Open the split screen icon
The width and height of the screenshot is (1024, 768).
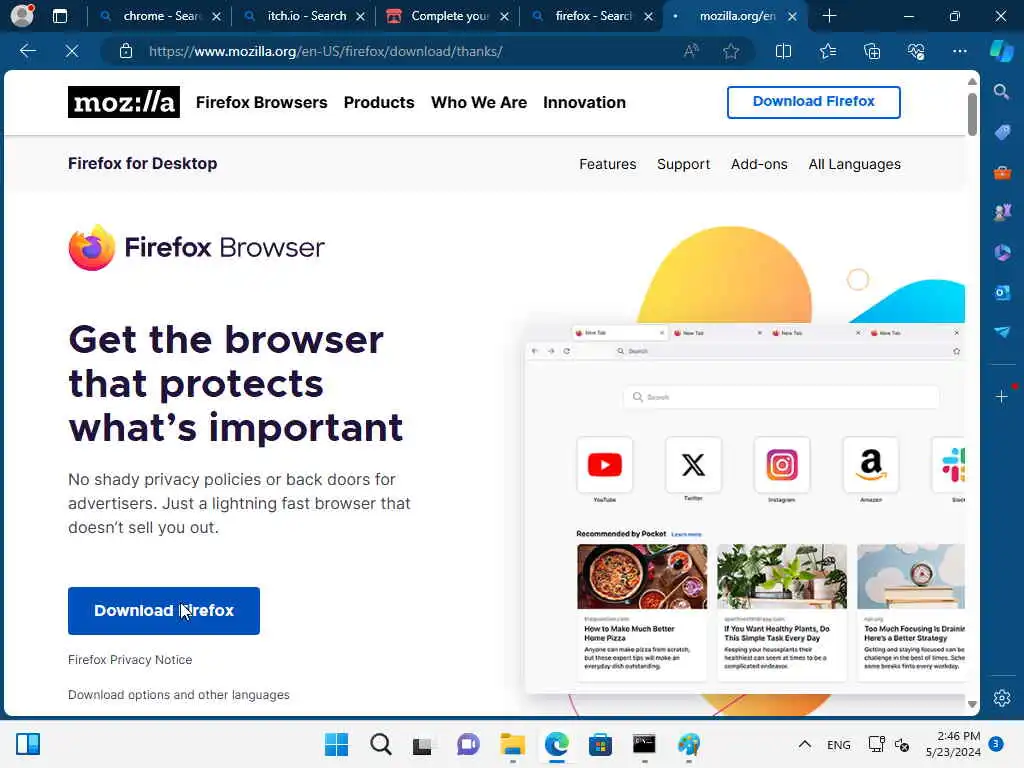coord(783,51)
